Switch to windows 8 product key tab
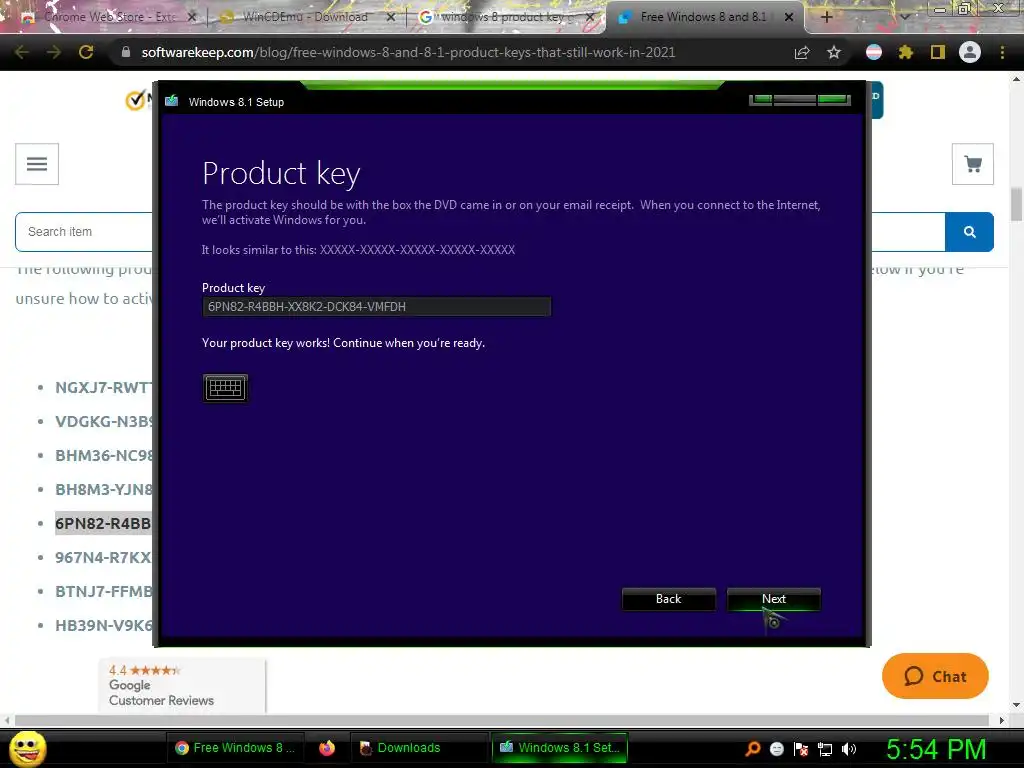The width and height of the screenshot is (1024, 768). 503,17
